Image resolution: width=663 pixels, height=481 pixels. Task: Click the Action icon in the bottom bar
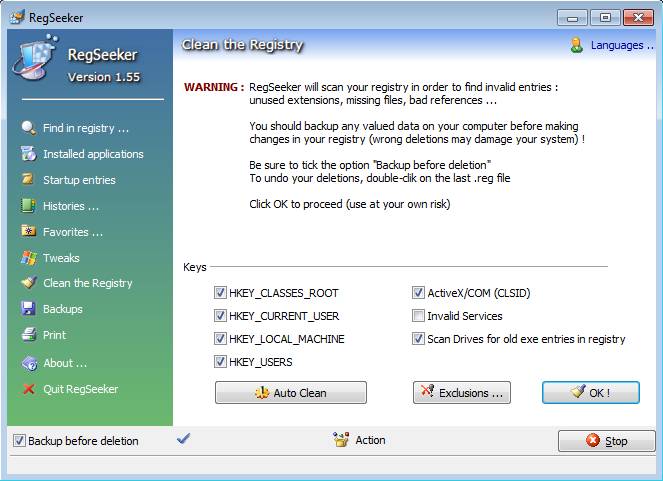click(x=341, y=440)
